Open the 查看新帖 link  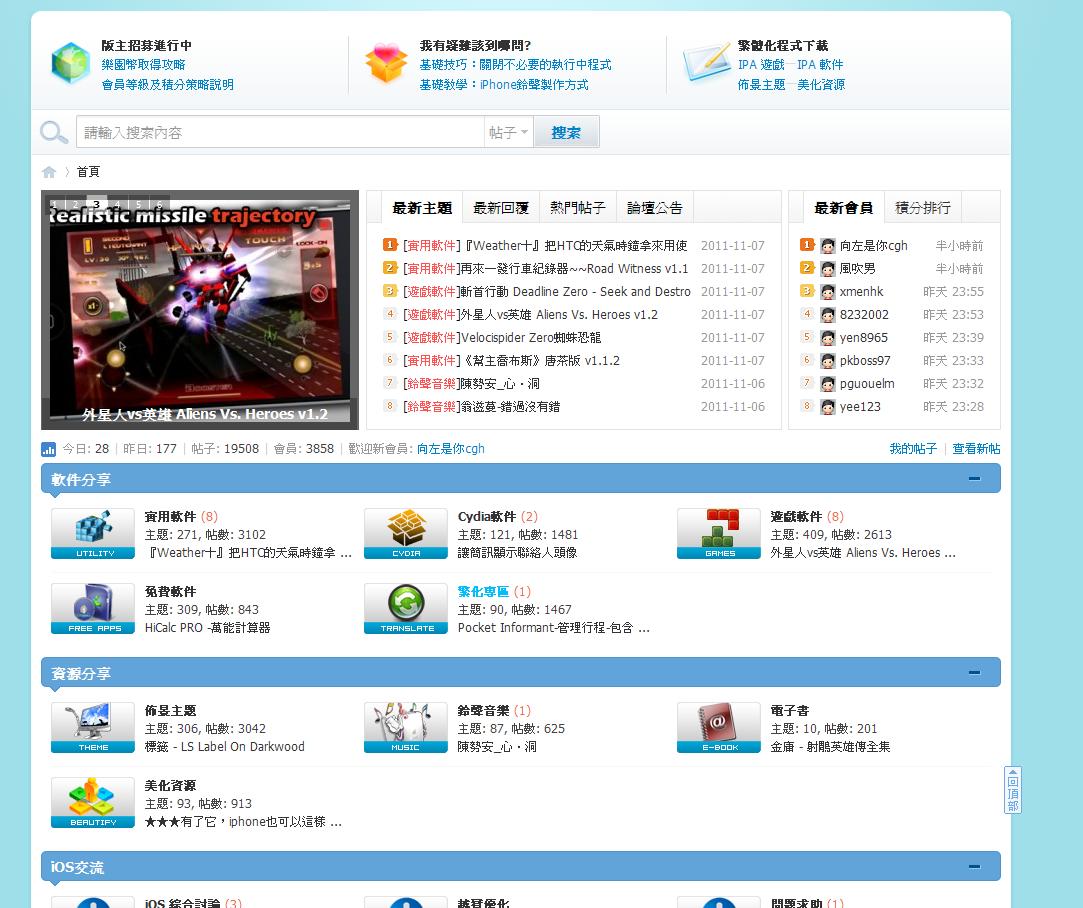[x=976, y=449]
